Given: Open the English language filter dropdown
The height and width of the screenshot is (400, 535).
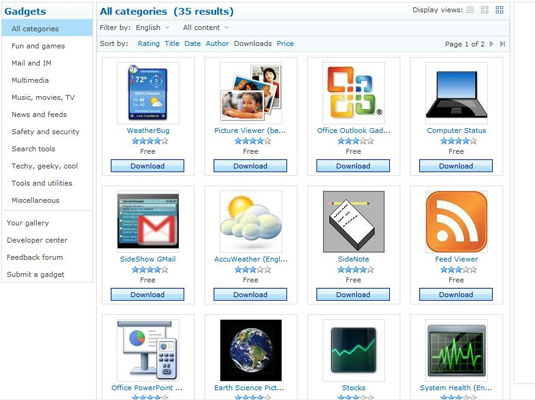Looking at the screenshot, I should [x=153, y=28].
